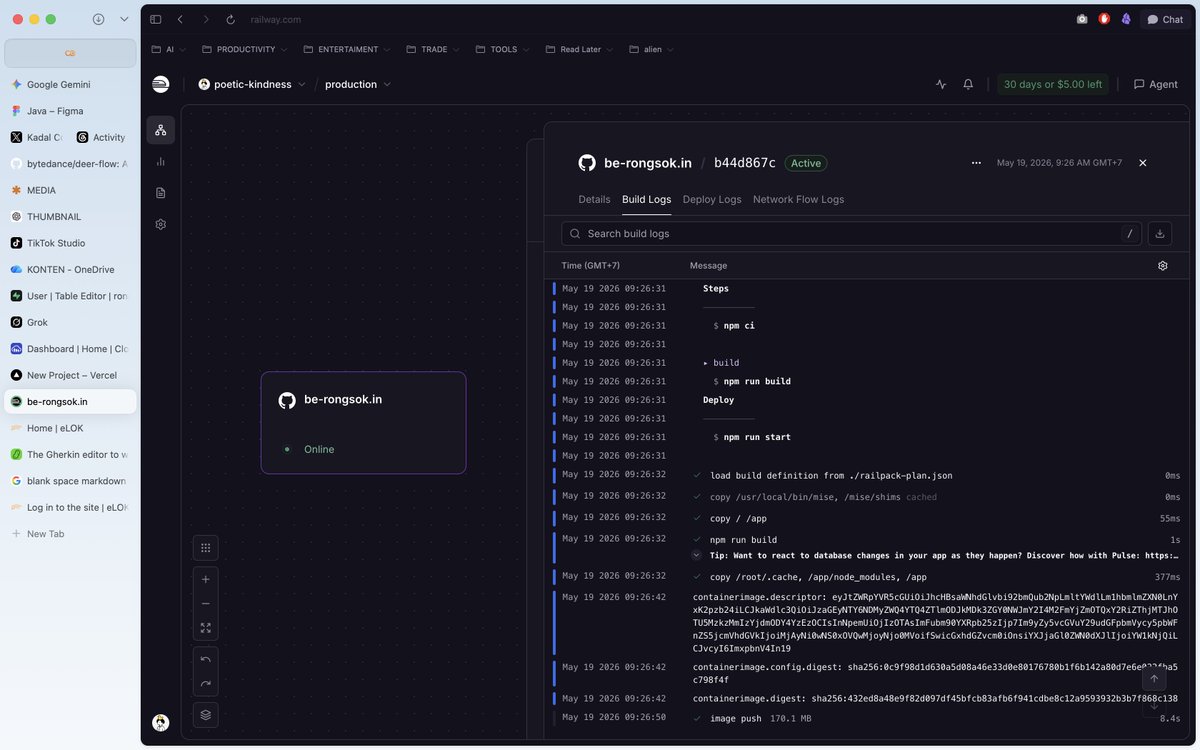Click the be-rongsok.in panel title
Viewport: 1200px width, 750px height.
648,163
